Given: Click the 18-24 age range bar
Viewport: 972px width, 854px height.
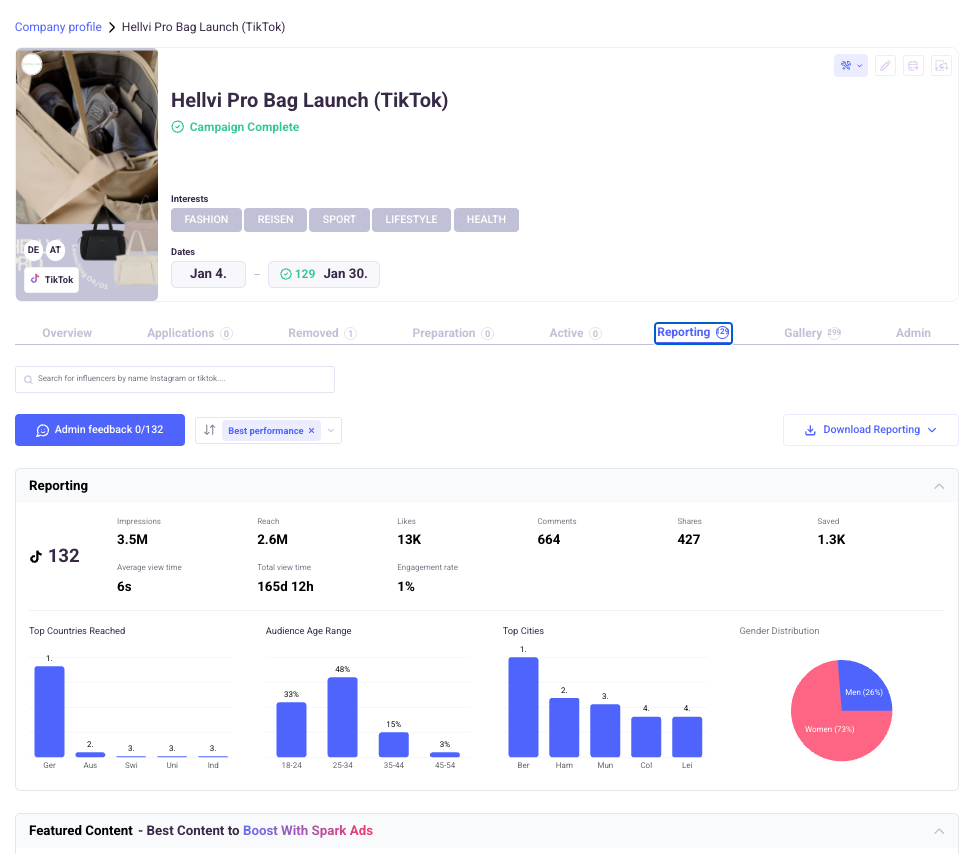Looking at the screenshot, I should [291, 729].
